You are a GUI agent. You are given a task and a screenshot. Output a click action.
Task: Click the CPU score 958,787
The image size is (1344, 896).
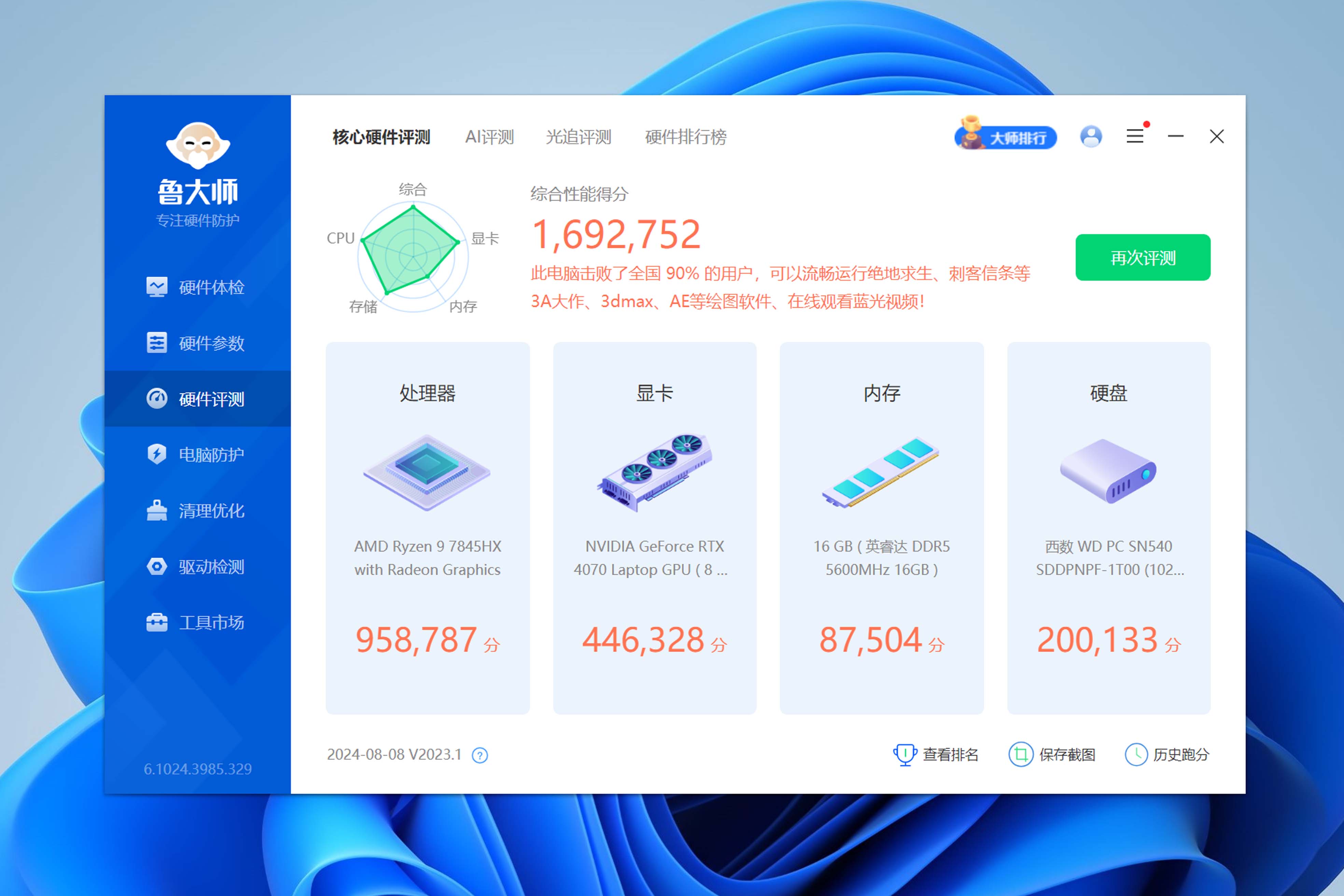pos(416,640)
